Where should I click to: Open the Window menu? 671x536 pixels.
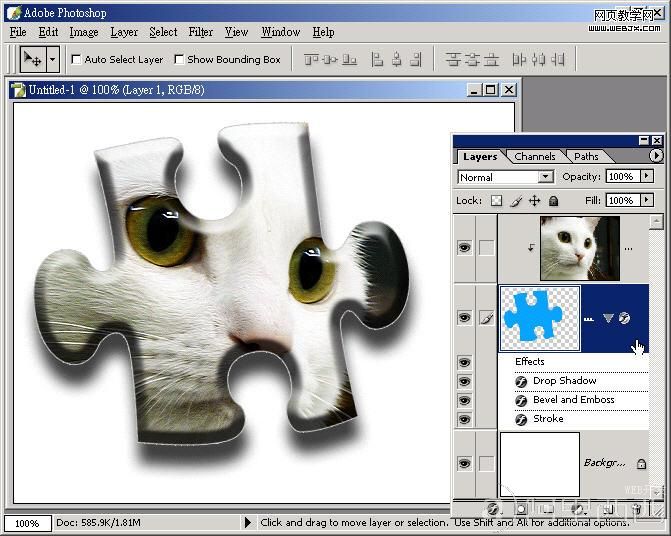click(281, 32)
